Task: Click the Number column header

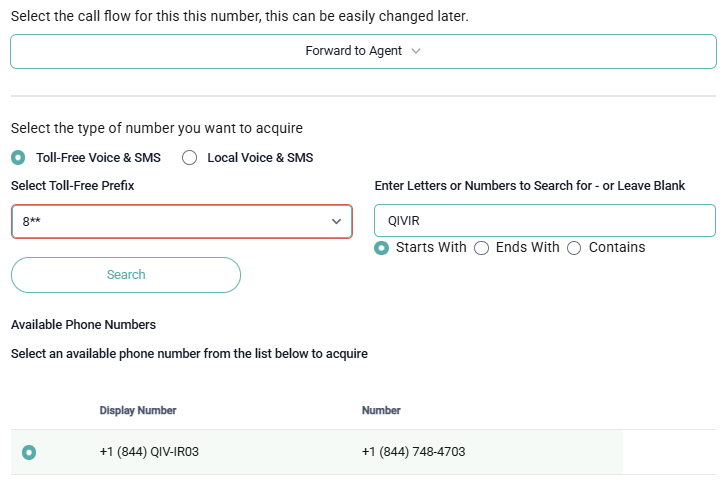Action: tap(381, 410)
